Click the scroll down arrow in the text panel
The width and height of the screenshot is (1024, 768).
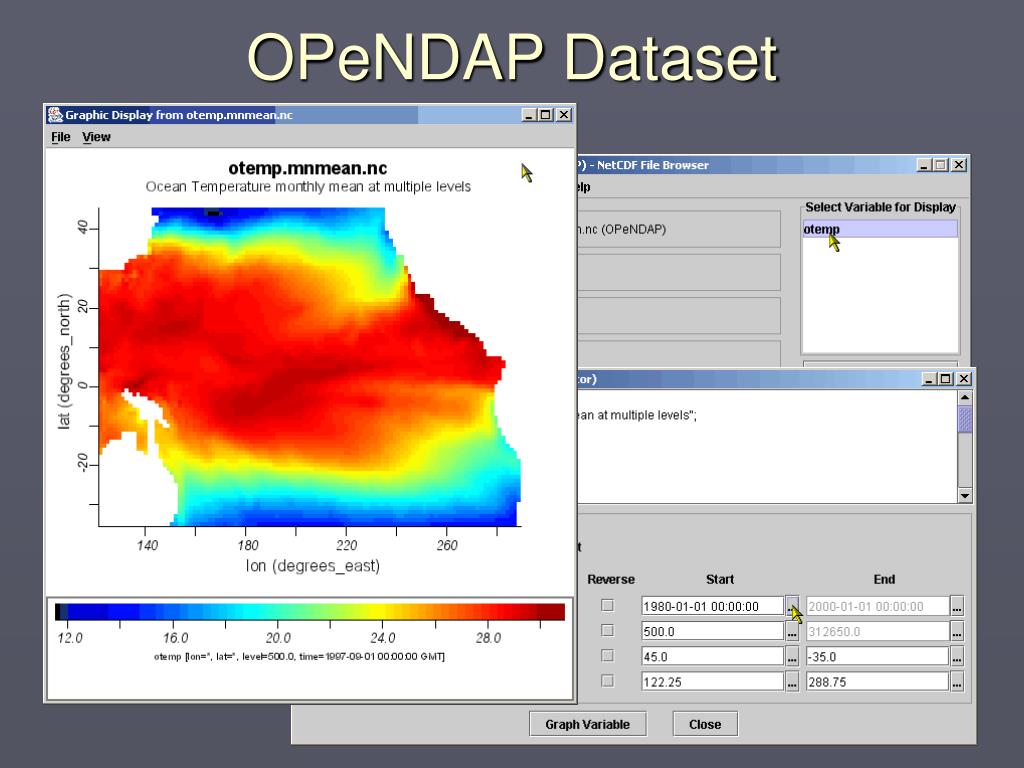[965, 496]
